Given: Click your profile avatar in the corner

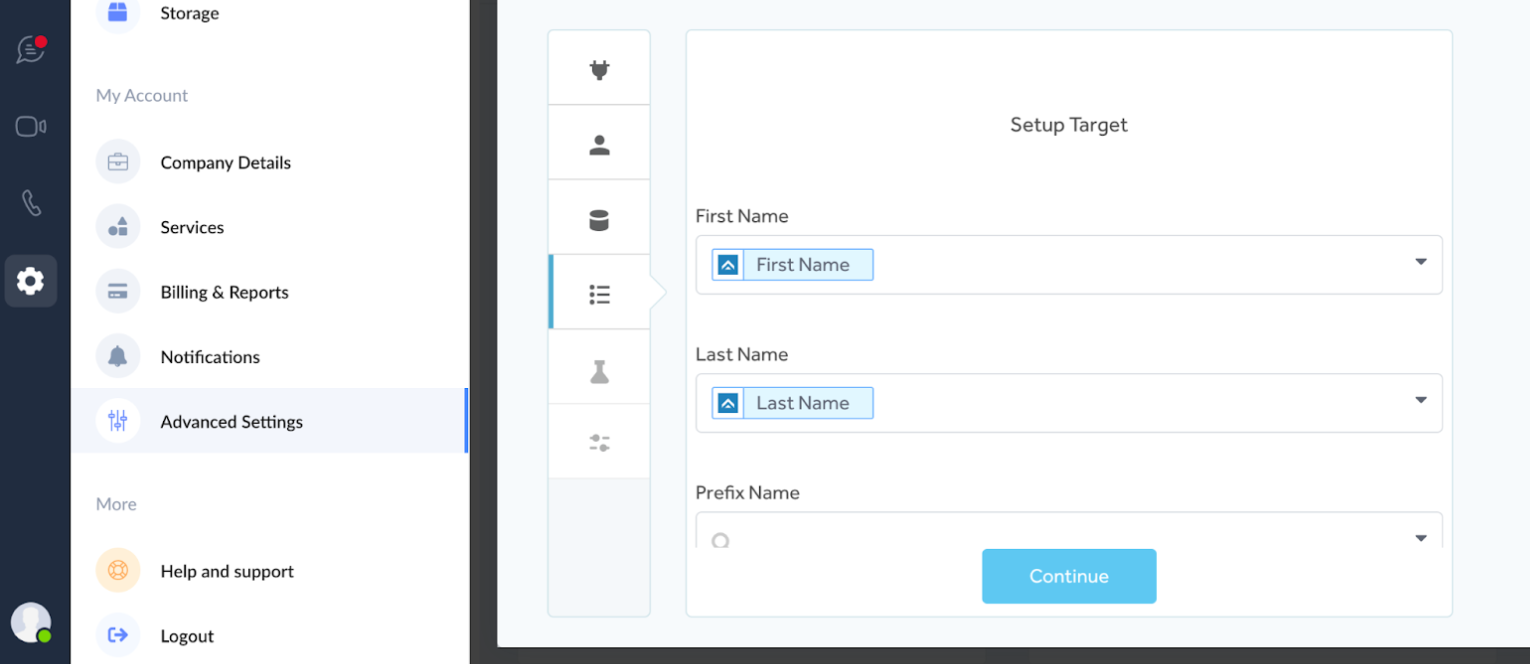Looking at the screenshot, I should 31,622.
